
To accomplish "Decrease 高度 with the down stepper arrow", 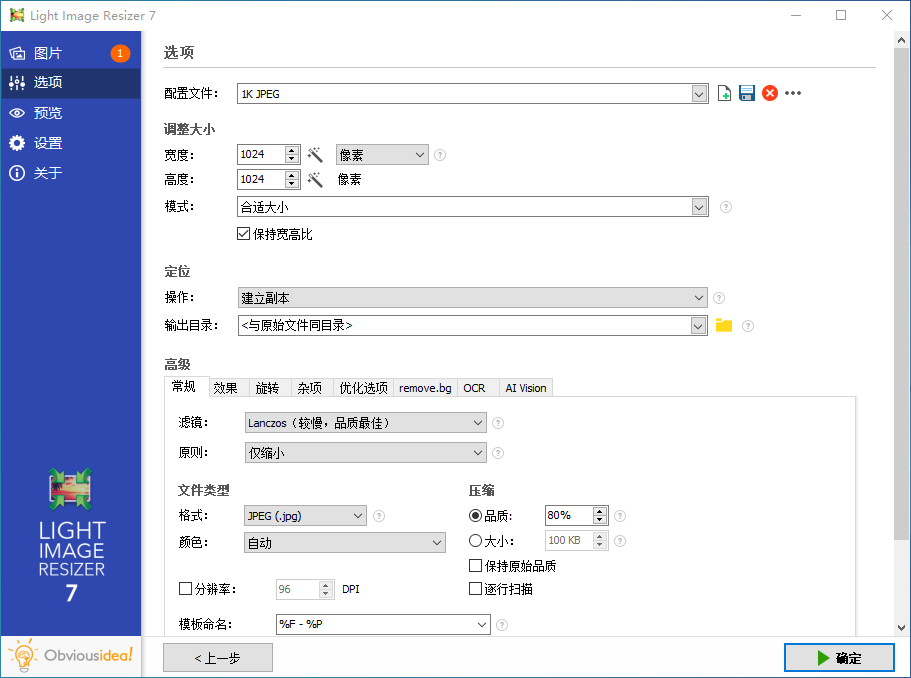I will click(292, 184).
